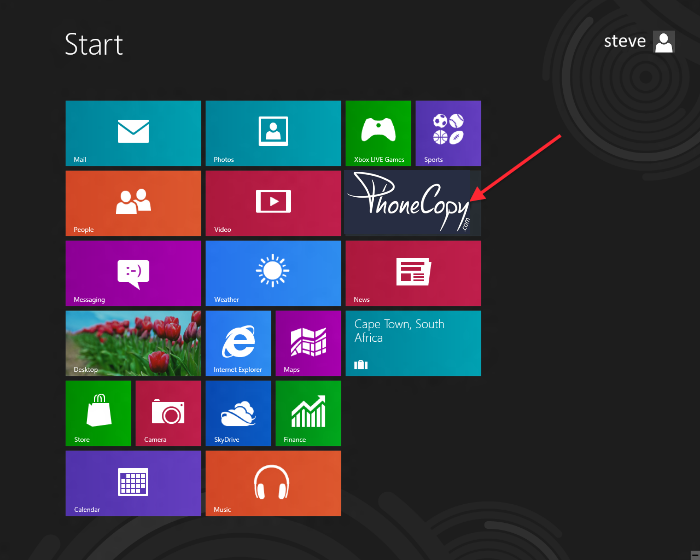Image resolution: width=700 pixels, height=560 pixels.
Task: Launch Internet Explorer tile
Action: coord(238,343)
